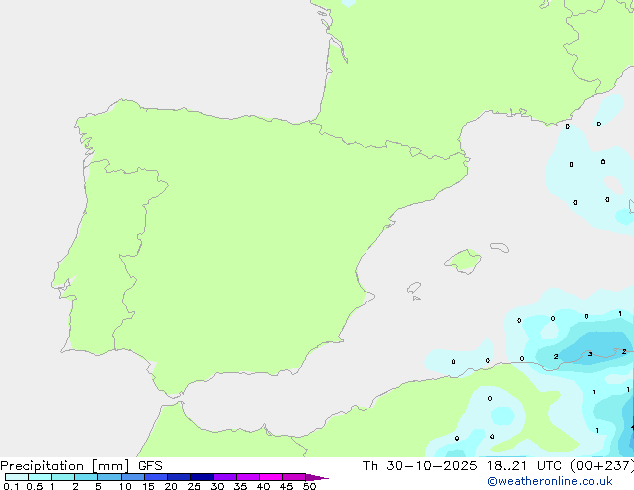Pick the 2–5 mm legend swatch
This screenshot has width=634, height=490.
pyautogui.click(x=86, y=477)
